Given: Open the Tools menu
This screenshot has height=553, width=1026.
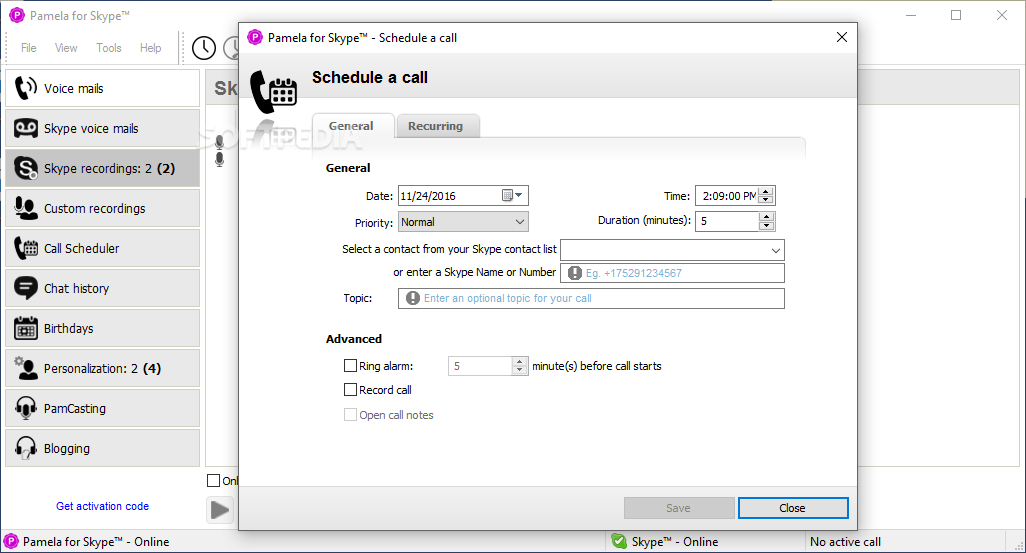Looking at the screenshot, I should coord(109,48).
